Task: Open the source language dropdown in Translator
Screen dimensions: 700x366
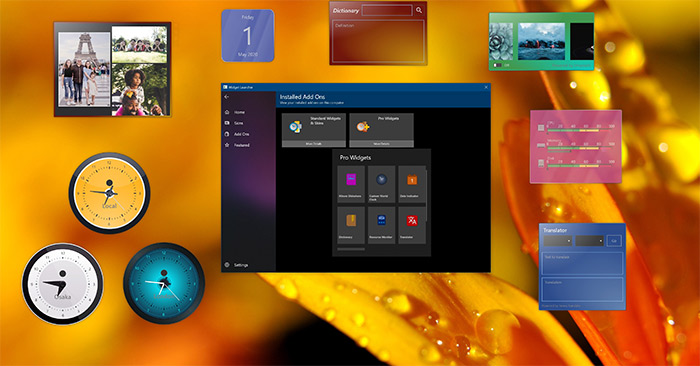Action: click(x=558, y=241)
